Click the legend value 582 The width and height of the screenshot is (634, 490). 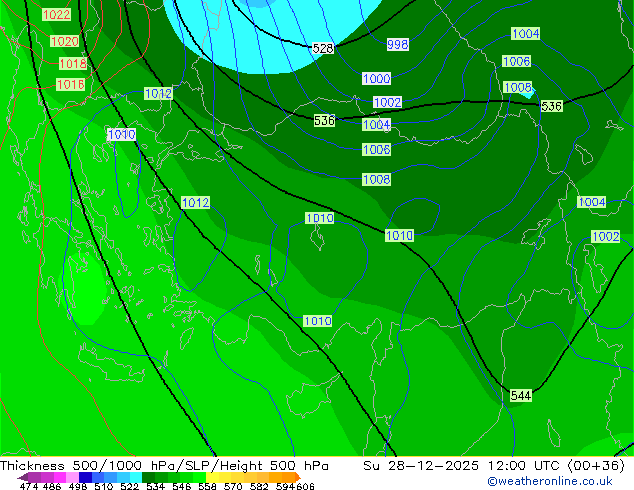(259, 486)
